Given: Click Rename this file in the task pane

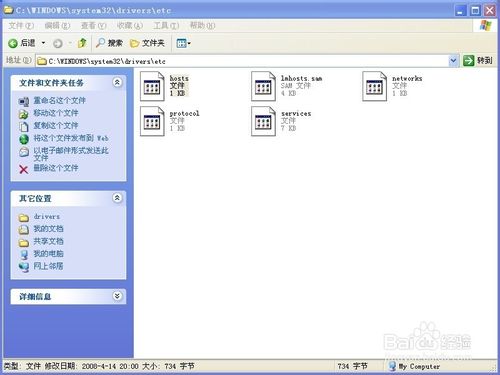Looking at the screenshot, I should (x=59, y=100).
